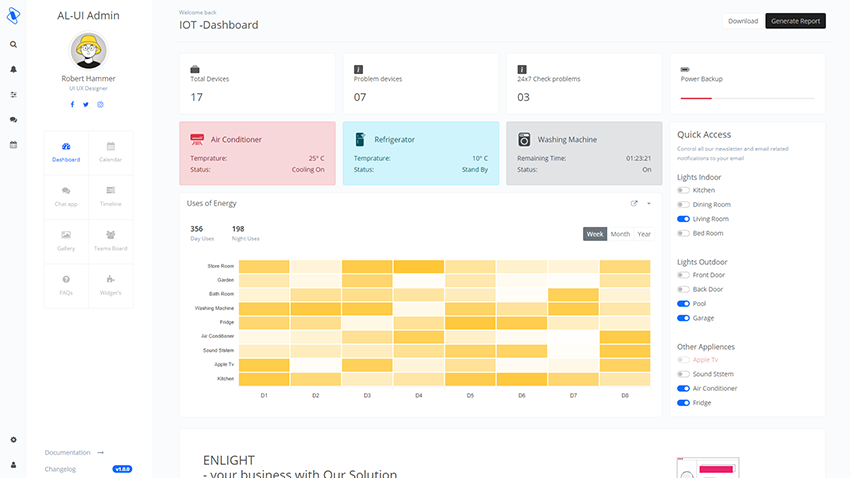Switch energy chart to Year view

tap(644, 234)
